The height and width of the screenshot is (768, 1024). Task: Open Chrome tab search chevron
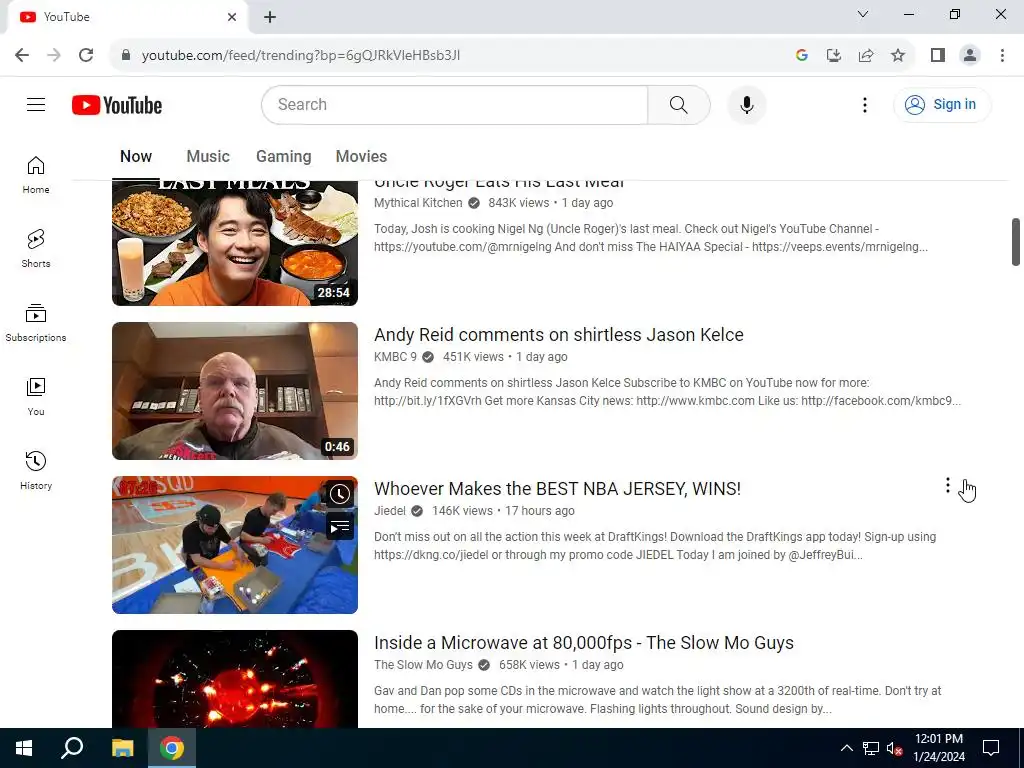863,14
